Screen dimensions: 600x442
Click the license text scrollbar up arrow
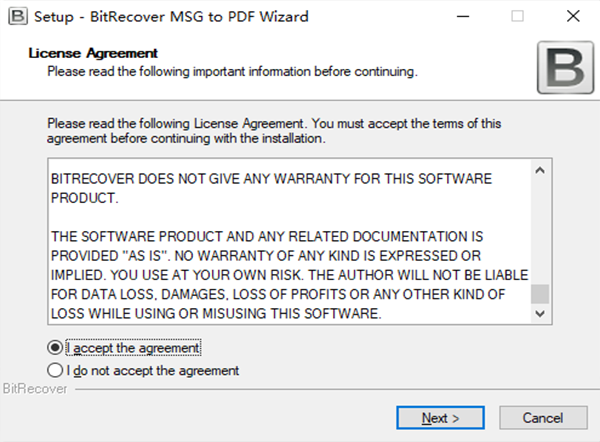click(x=540, y=171)
